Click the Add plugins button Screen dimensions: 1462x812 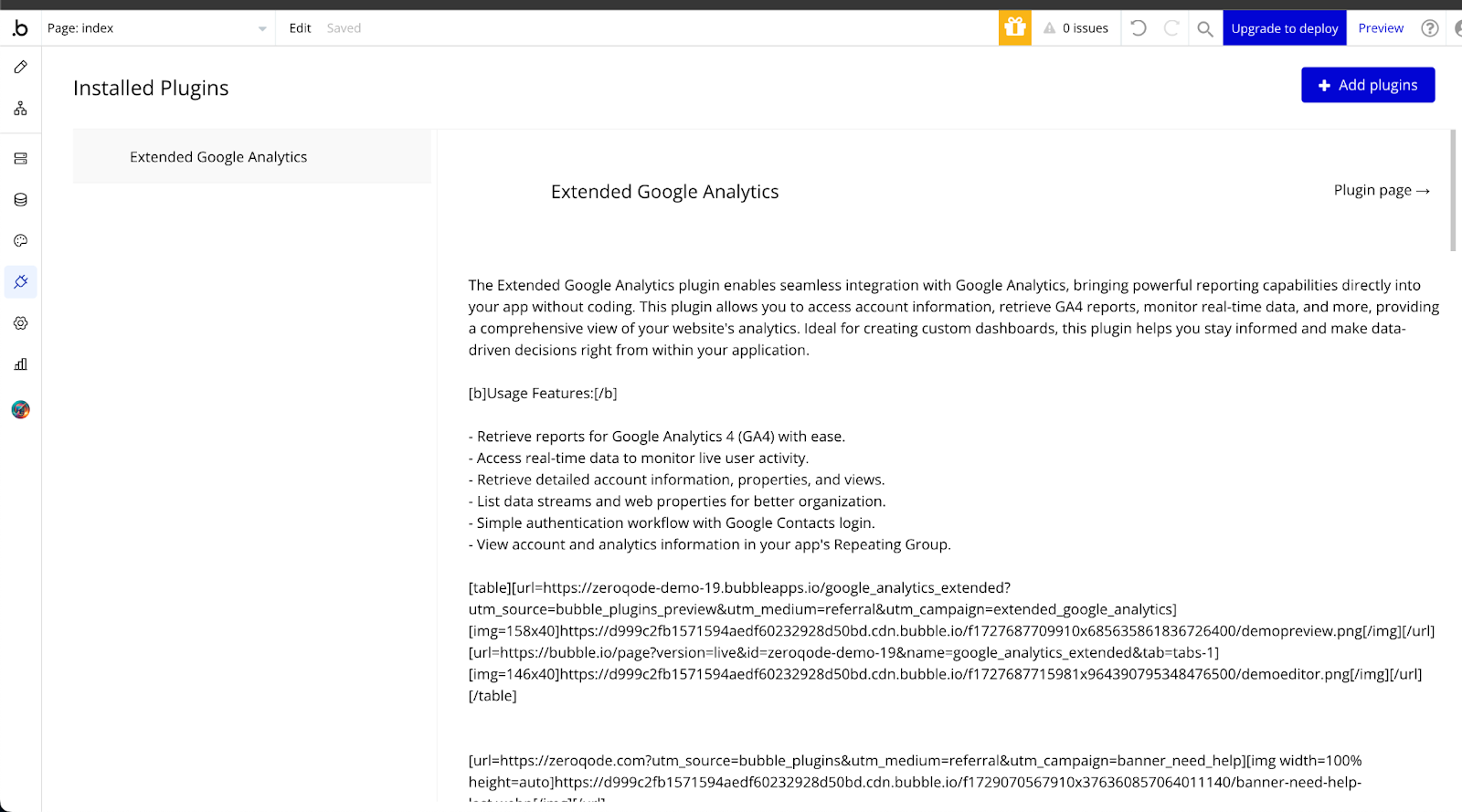pyautogui.click(x=1368, y=85)
